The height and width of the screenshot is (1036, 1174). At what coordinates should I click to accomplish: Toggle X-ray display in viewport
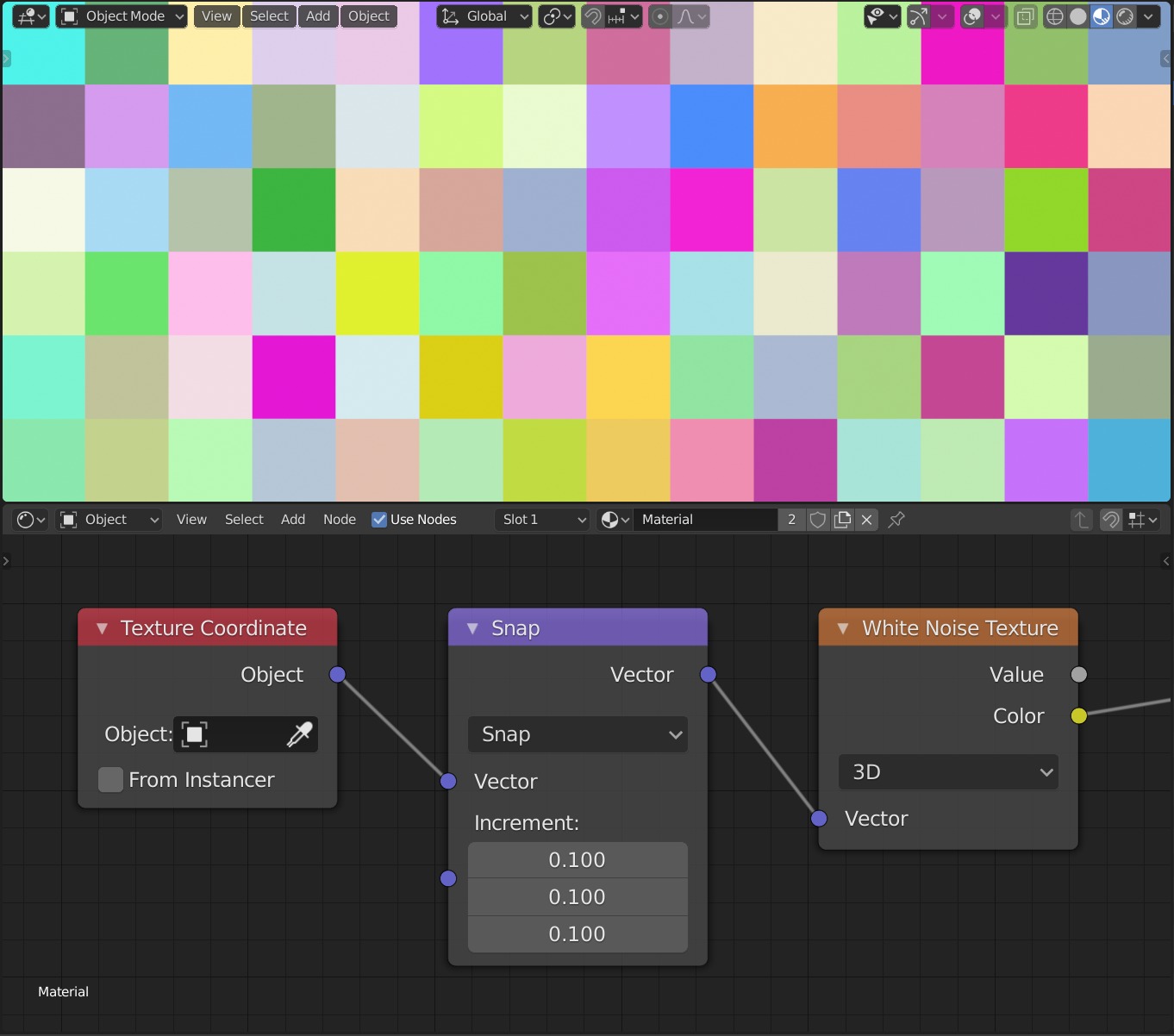(x=1025, y=16)
